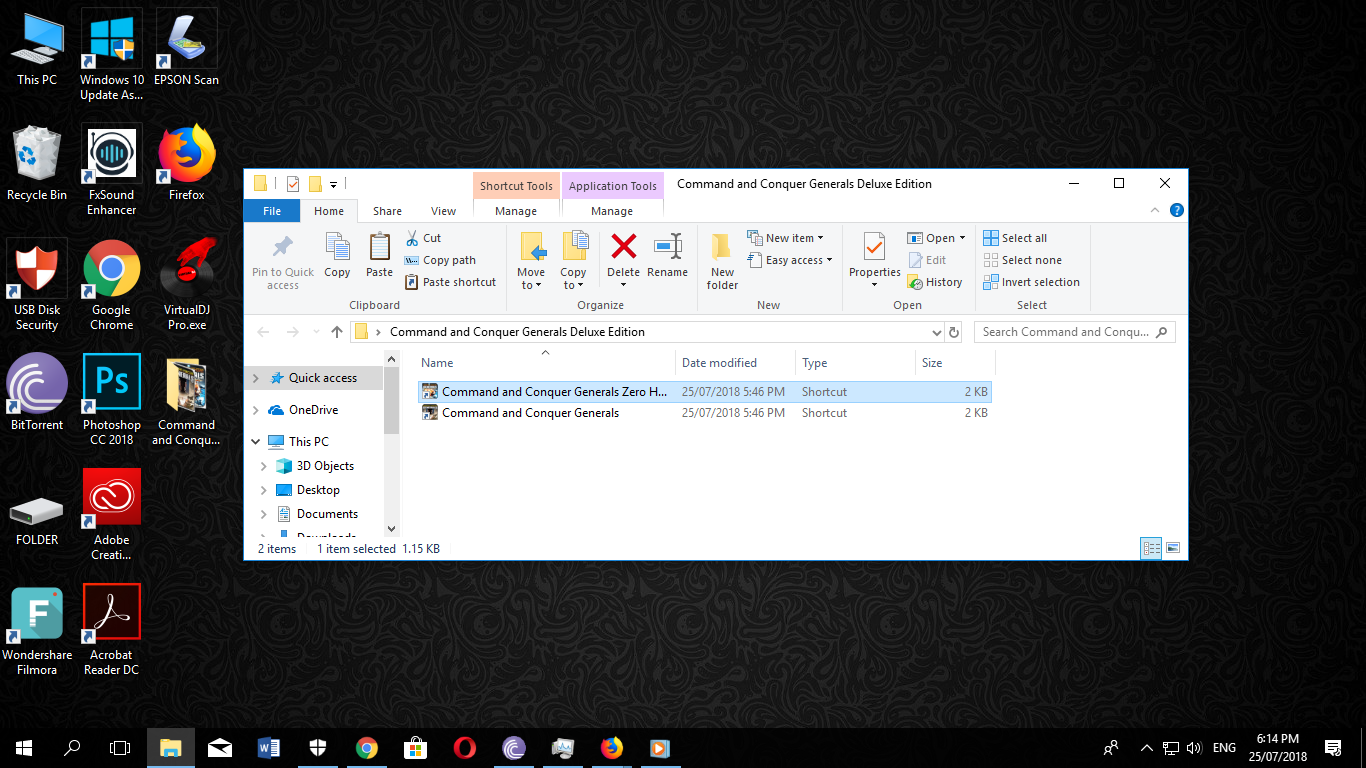
Task: Sort files by the Type column
Action: click(855, 363)
